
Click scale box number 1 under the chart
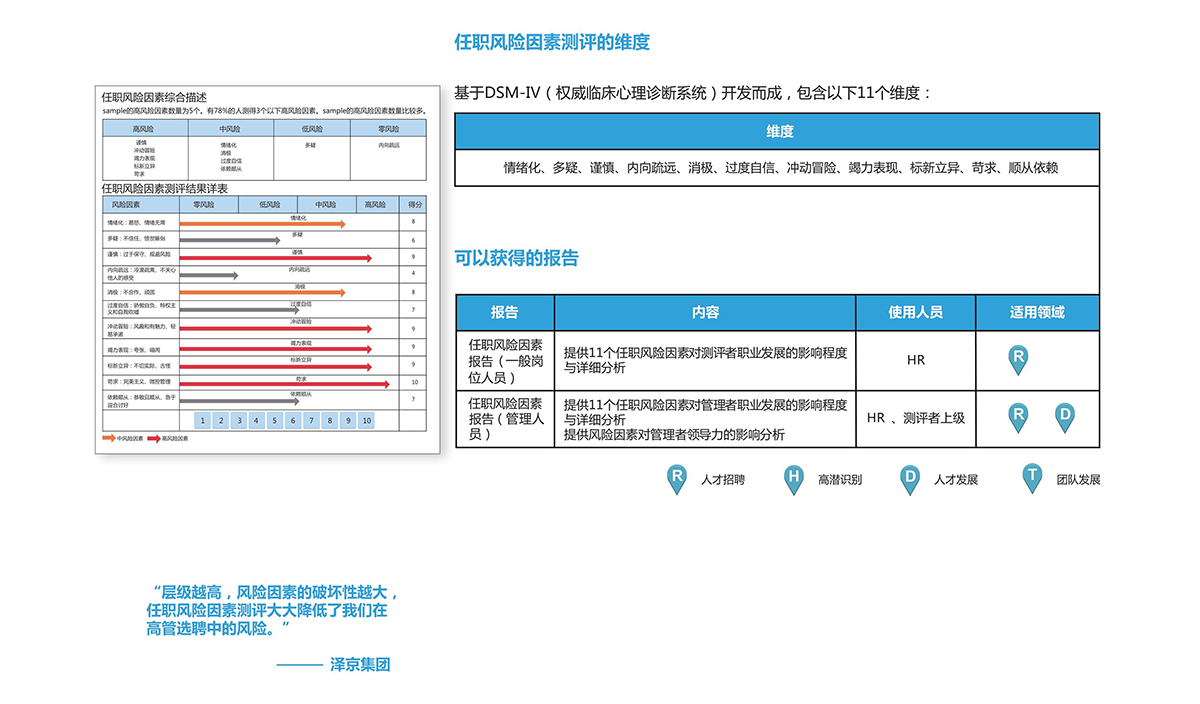202,421
